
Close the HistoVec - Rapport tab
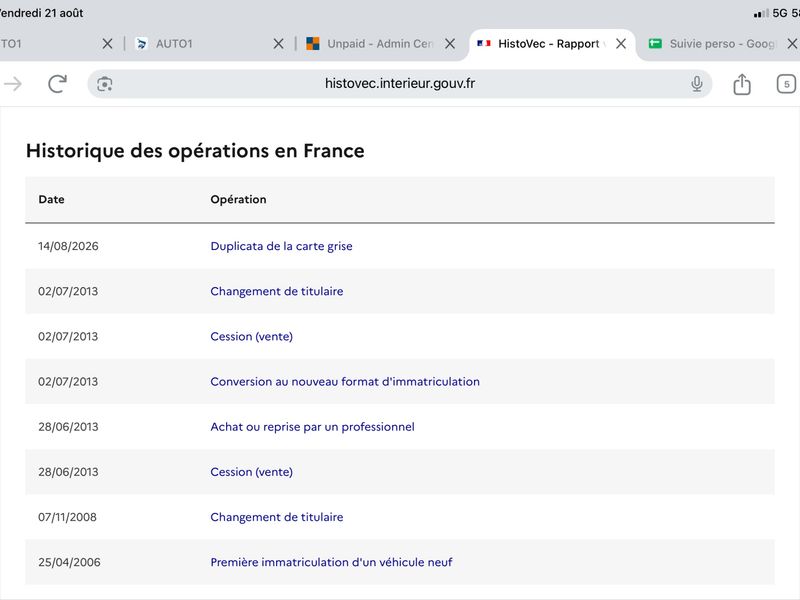[x=621, y=44]
